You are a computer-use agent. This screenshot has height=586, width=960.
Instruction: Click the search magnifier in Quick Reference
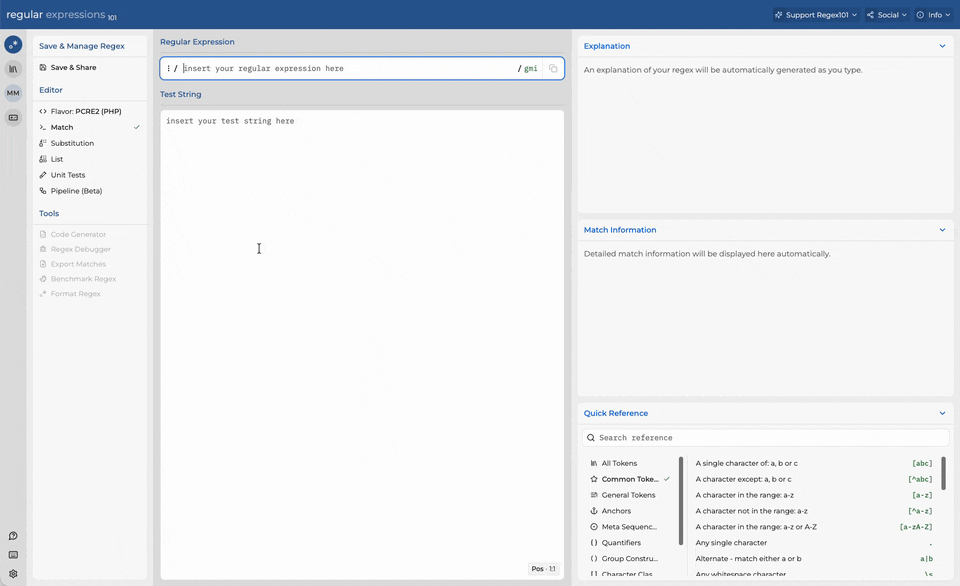click(x=591, y=438)
